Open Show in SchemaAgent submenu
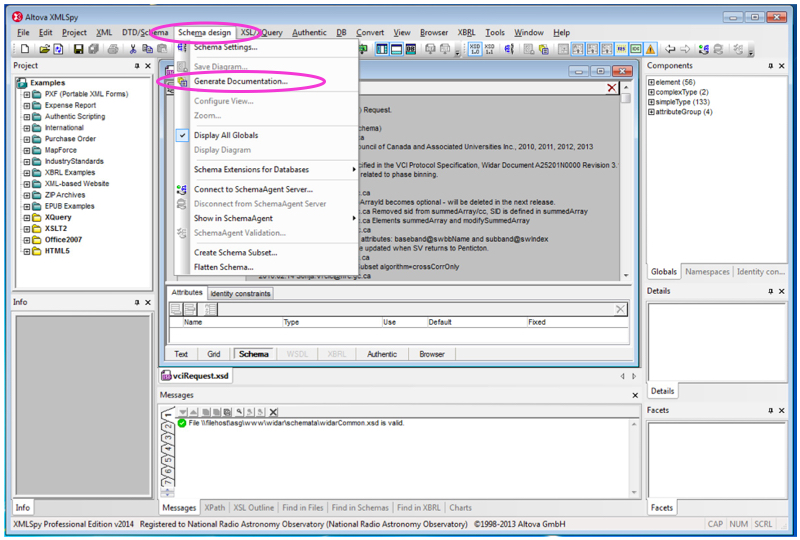This screenshot has width=800, height=540. point(266,218)
